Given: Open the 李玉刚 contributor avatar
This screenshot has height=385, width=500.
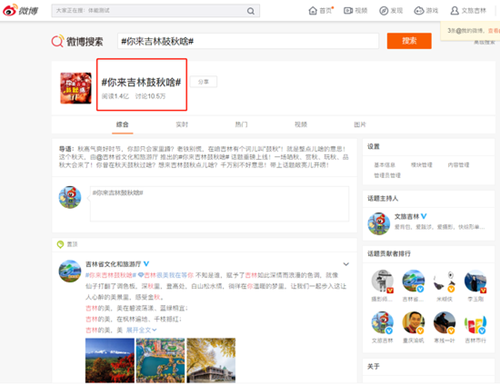Looking at the screenshot, I should pyautogui.click(x=475, y=281).
